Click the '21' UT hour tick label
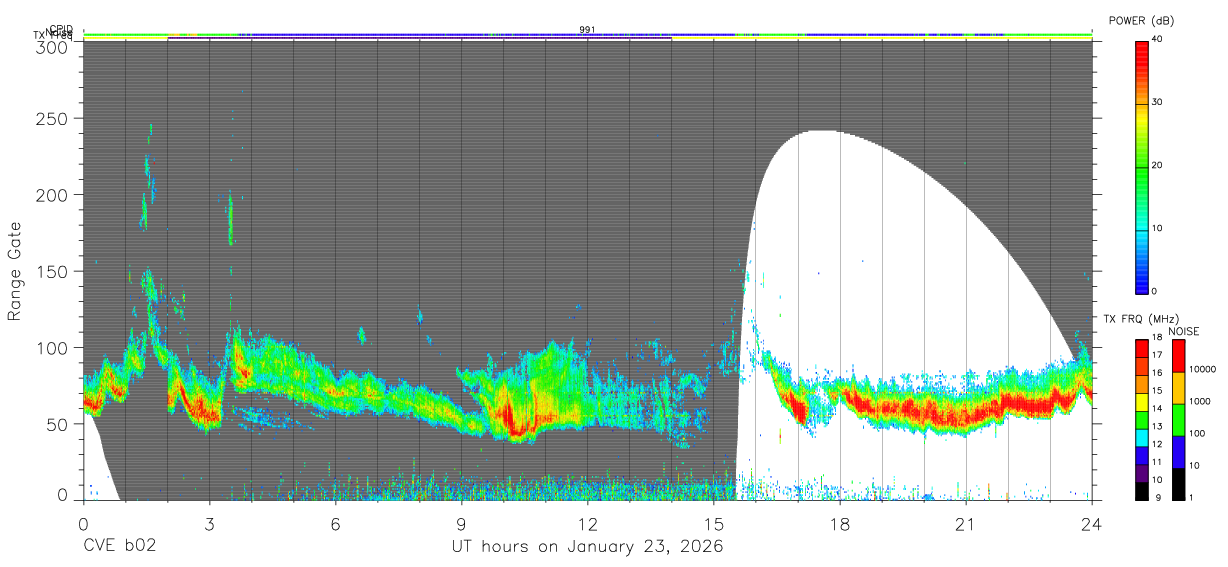Image resolution: width=1228 pixels, height=567 pixels. pos(966,524)
